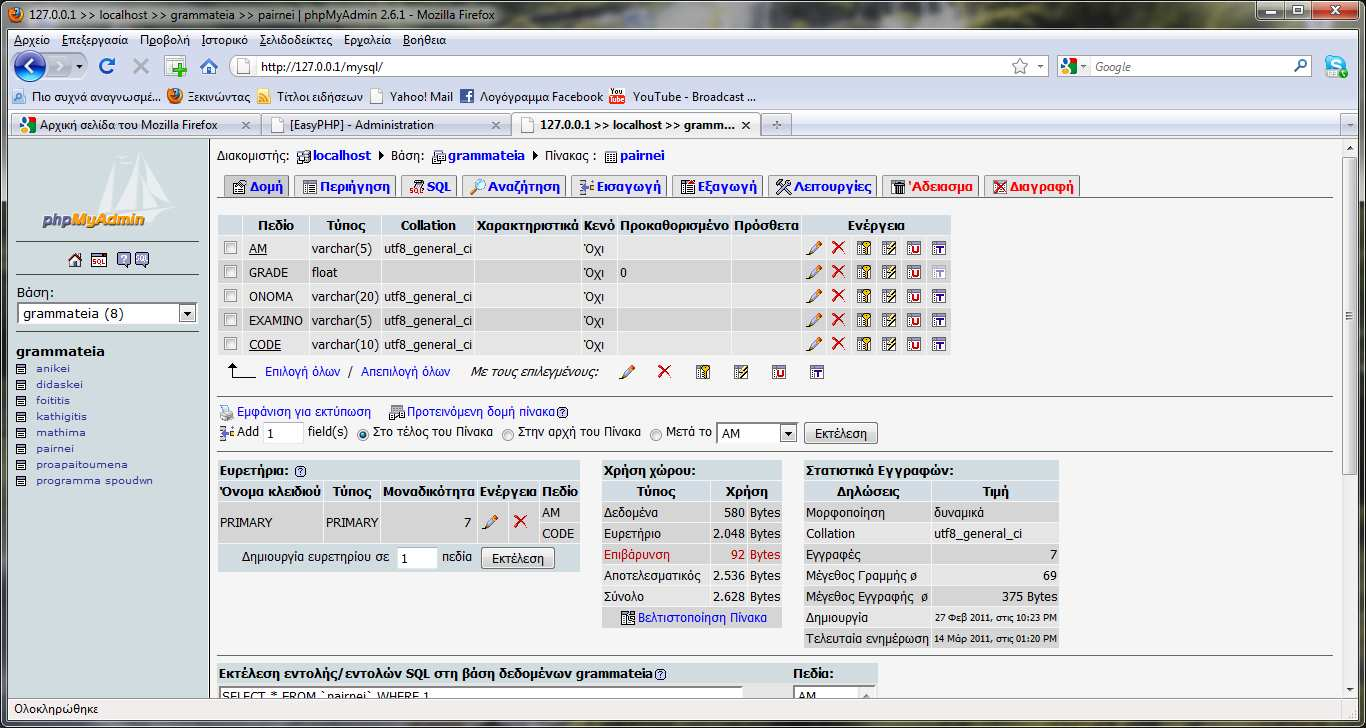Screen dimensions: 1366x728
Task: Check the ONOMA field checkbox
Action: pyautogui.click(x=231, y=296)
